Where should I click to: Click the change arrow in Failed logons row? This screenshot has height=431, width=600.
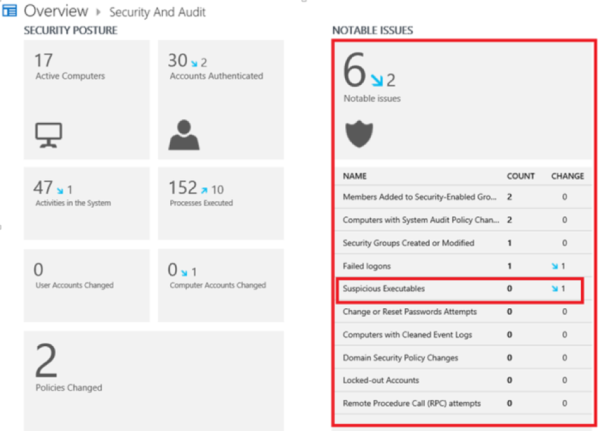pos(555,265)
